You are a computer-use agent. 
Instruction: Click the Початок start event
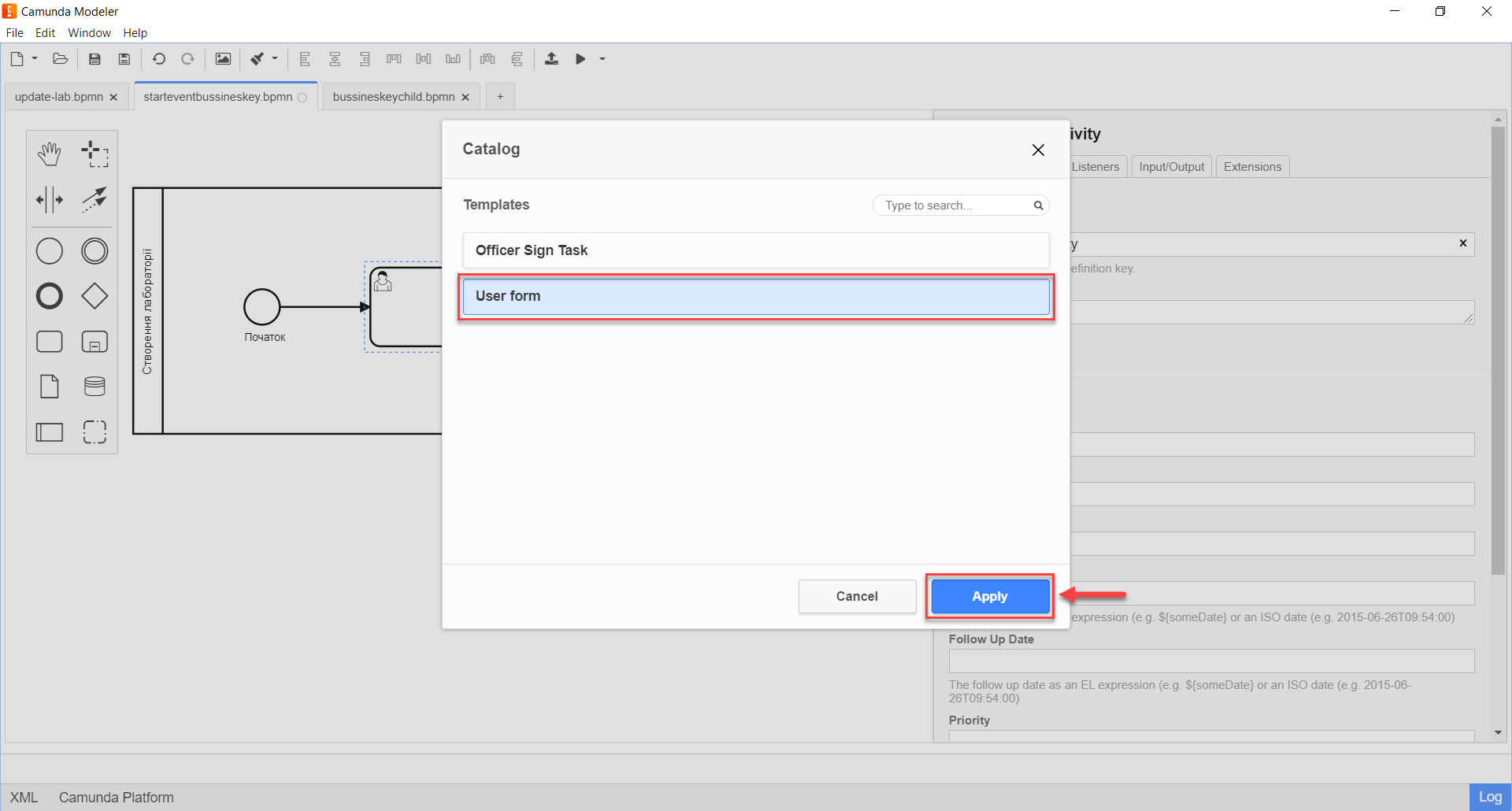click(x=262, y=307)
